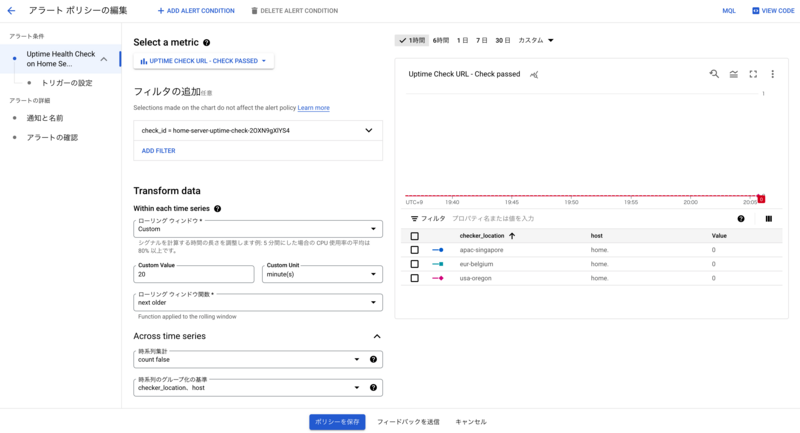Select the 6時間 time range tab

coord(441,40)
